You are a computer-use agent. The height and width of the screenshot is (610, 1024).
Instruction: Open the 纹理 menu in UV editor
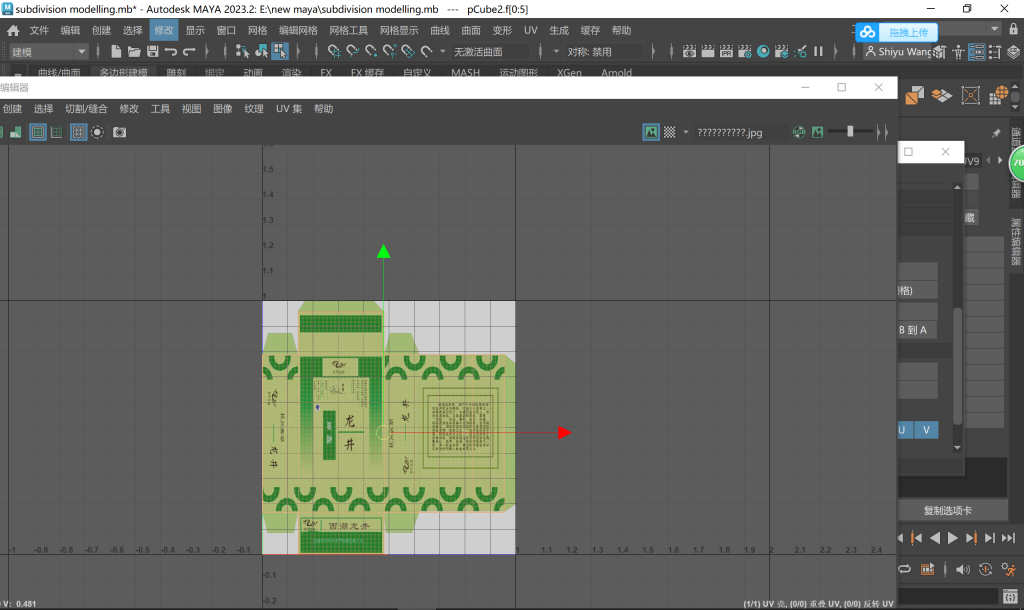point(254,109)
